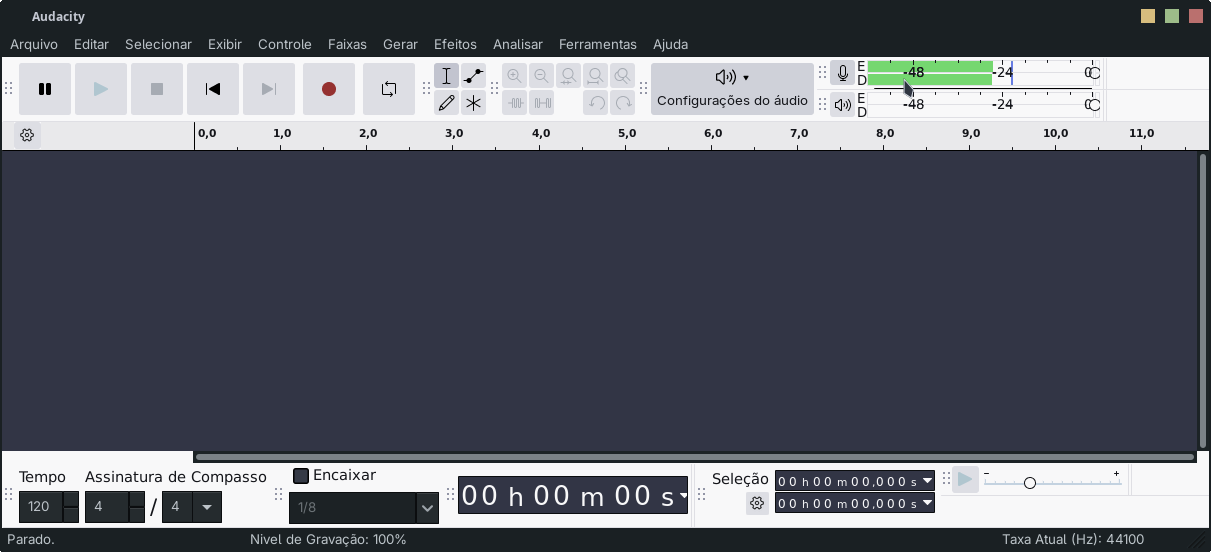Select the Multi-tool asterisk icon

474,103
